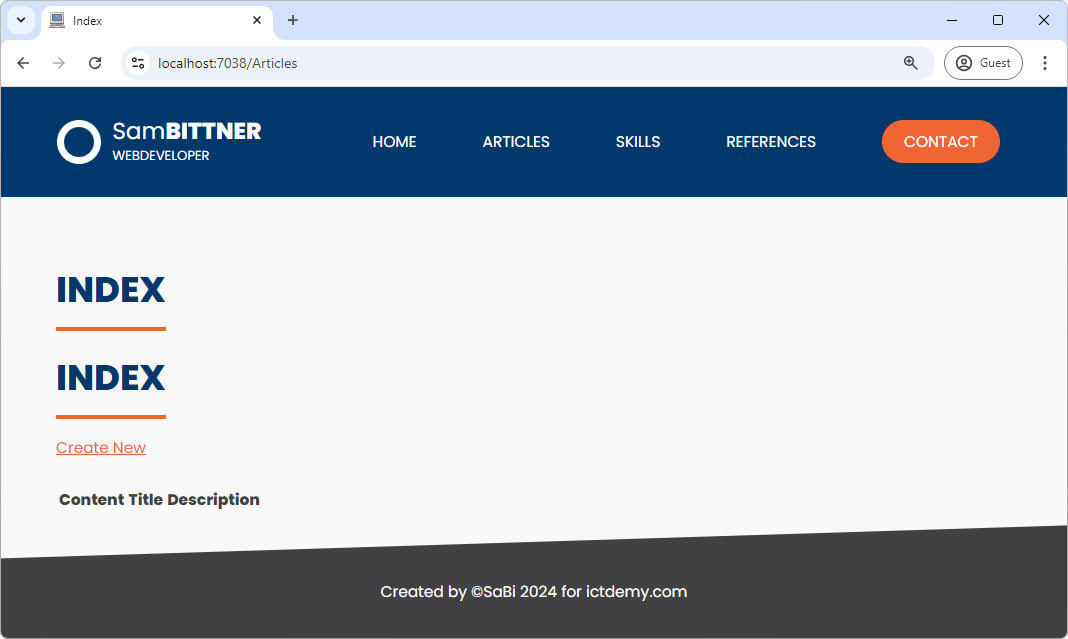Open Chrome's three-dot menu
The image size is (1068, 639).
tap(1044, 63)
